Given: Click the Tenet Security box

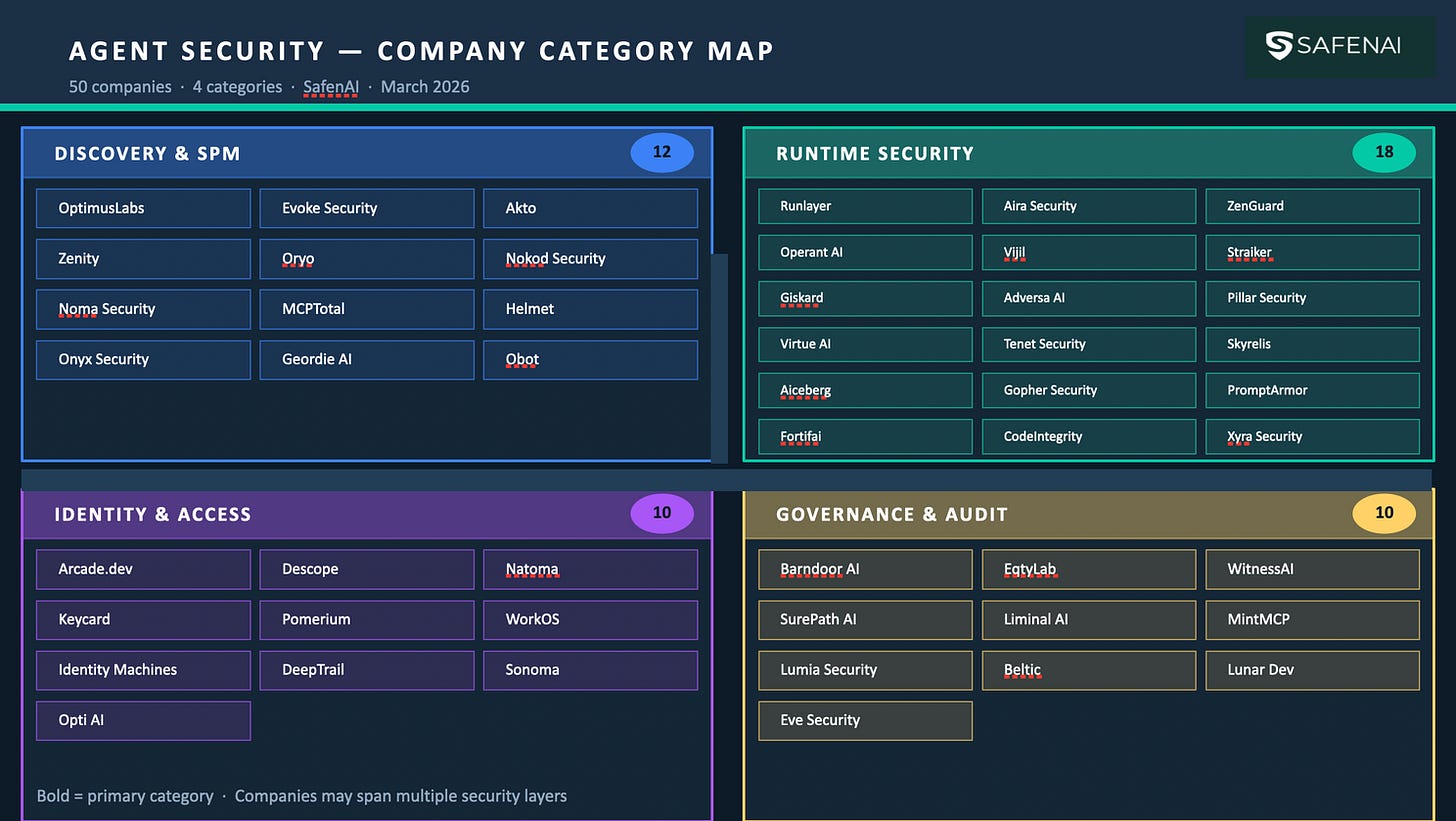Looking at the screenshot, I should point(1089,344).
